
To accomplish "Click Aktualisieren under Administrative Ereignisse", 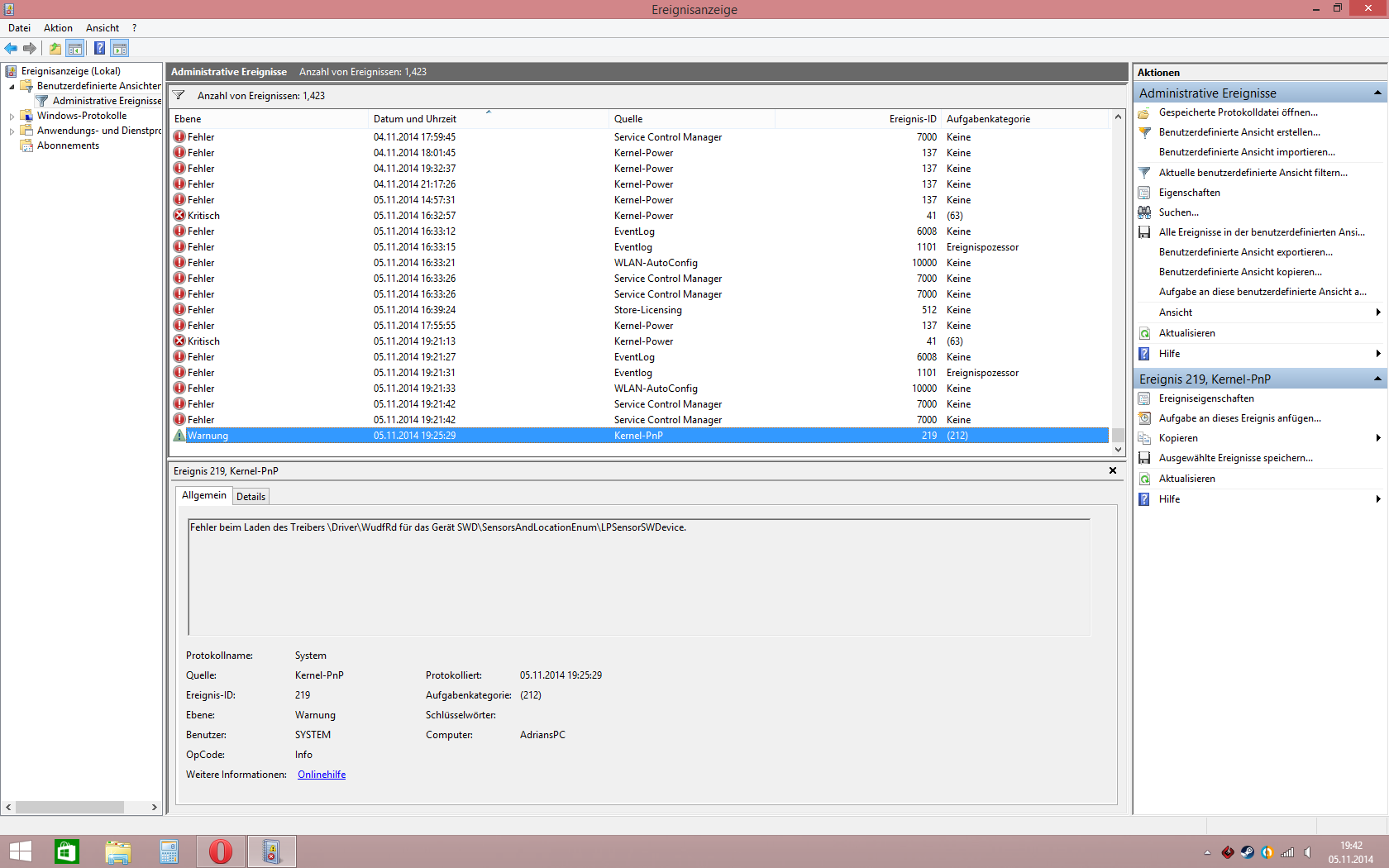I will click(1186, 333).
